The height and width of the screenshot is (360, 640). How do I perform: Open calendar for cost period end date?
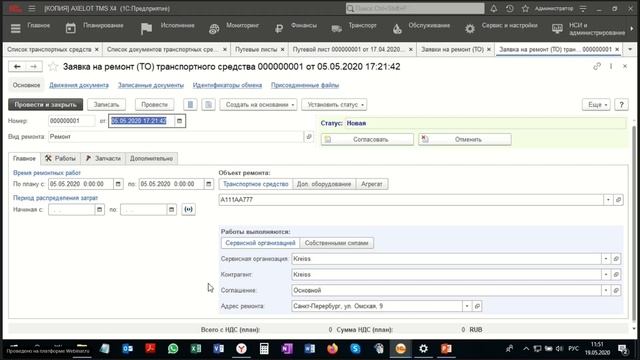click(171, 209)
